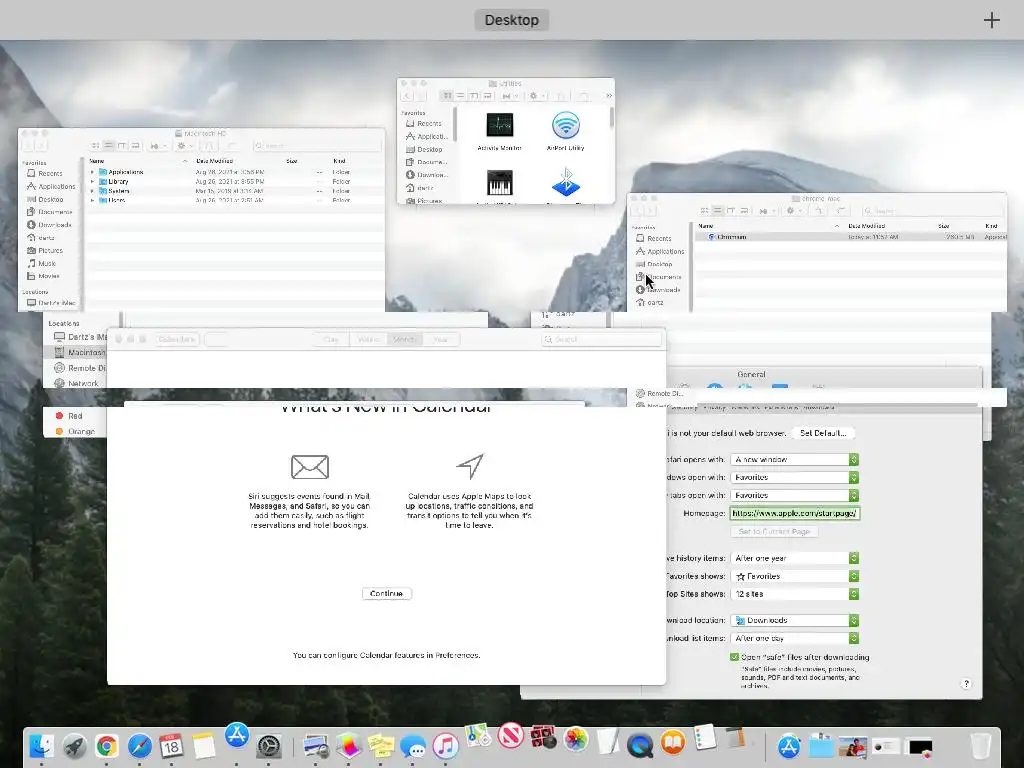Click search field in Calendar window
This screenshot has width=1024, height=768.
point(601,340)
